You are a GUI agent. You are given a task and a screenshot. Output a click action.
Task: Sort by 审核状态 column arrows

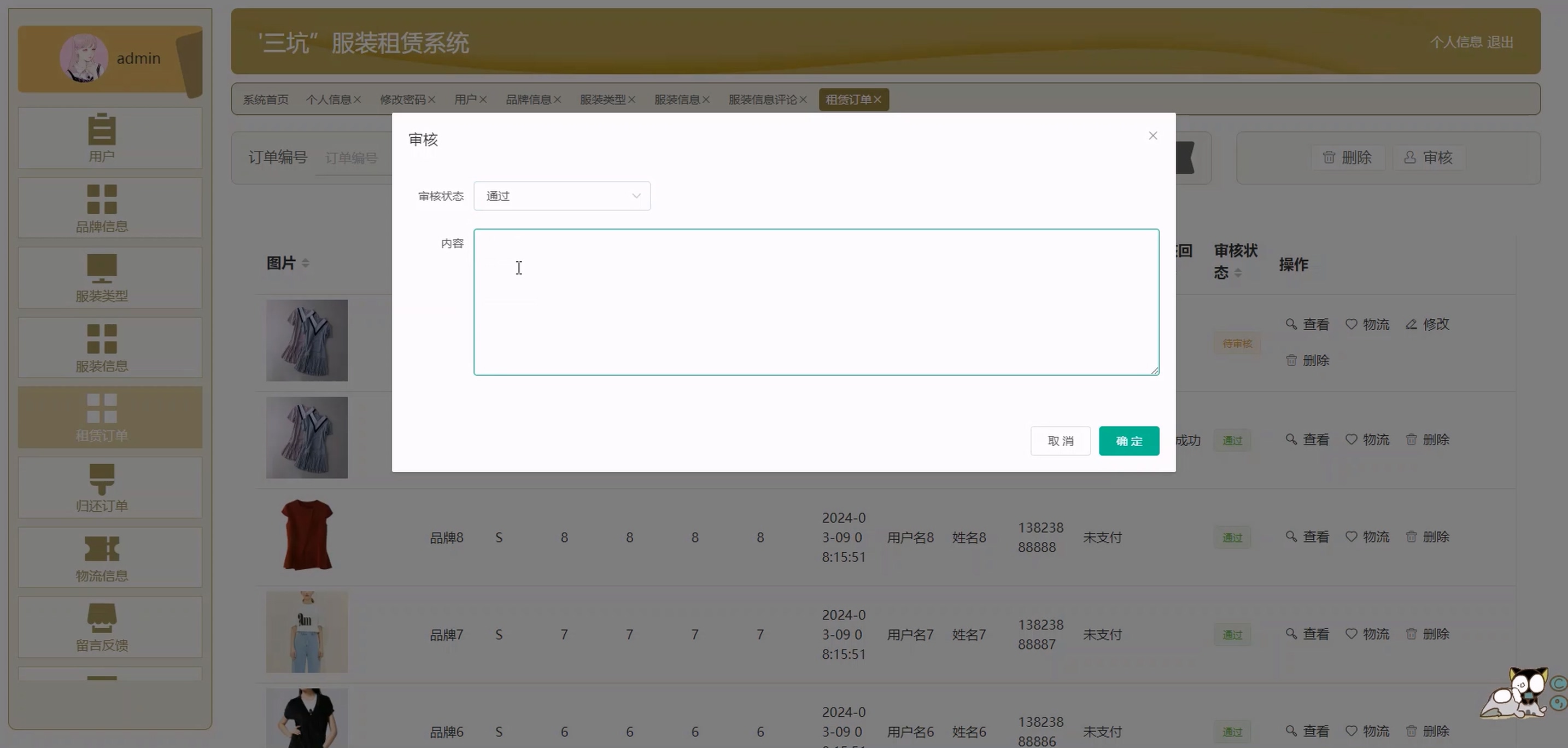click(x=1238, y=273)
